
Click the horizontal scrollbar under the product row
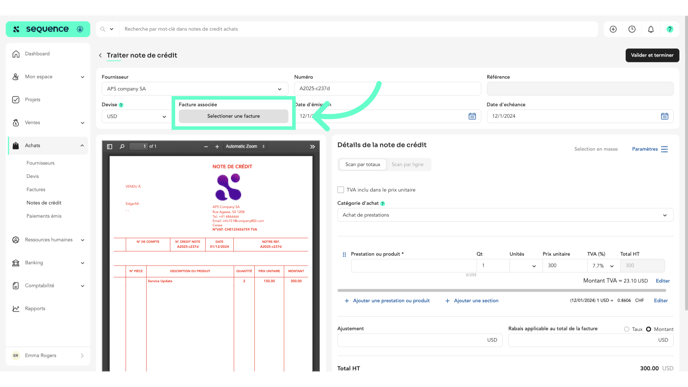click(x=502, y=290)
